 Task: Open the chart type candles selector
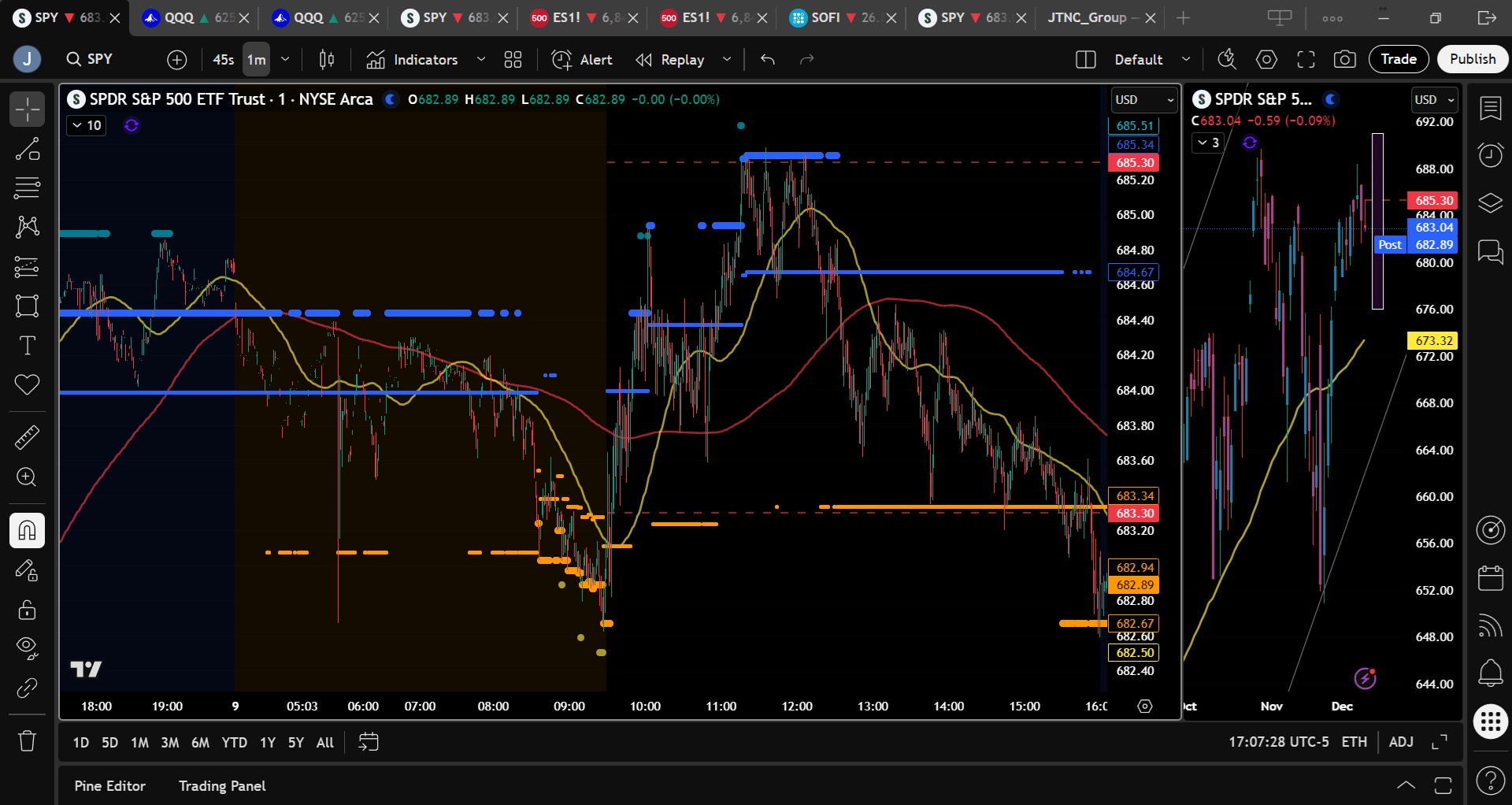point(327,59)
